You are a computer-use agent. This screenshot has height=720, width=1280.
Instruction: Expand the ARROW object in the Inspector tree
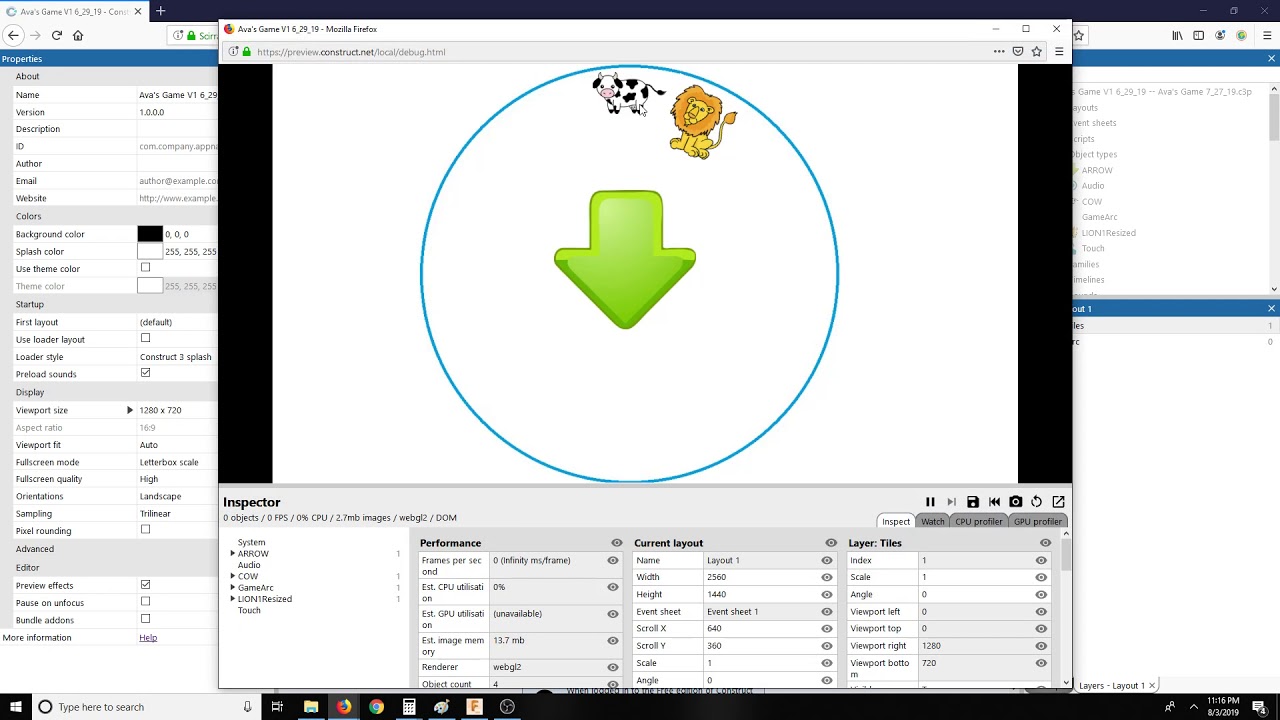coord(233,554)
